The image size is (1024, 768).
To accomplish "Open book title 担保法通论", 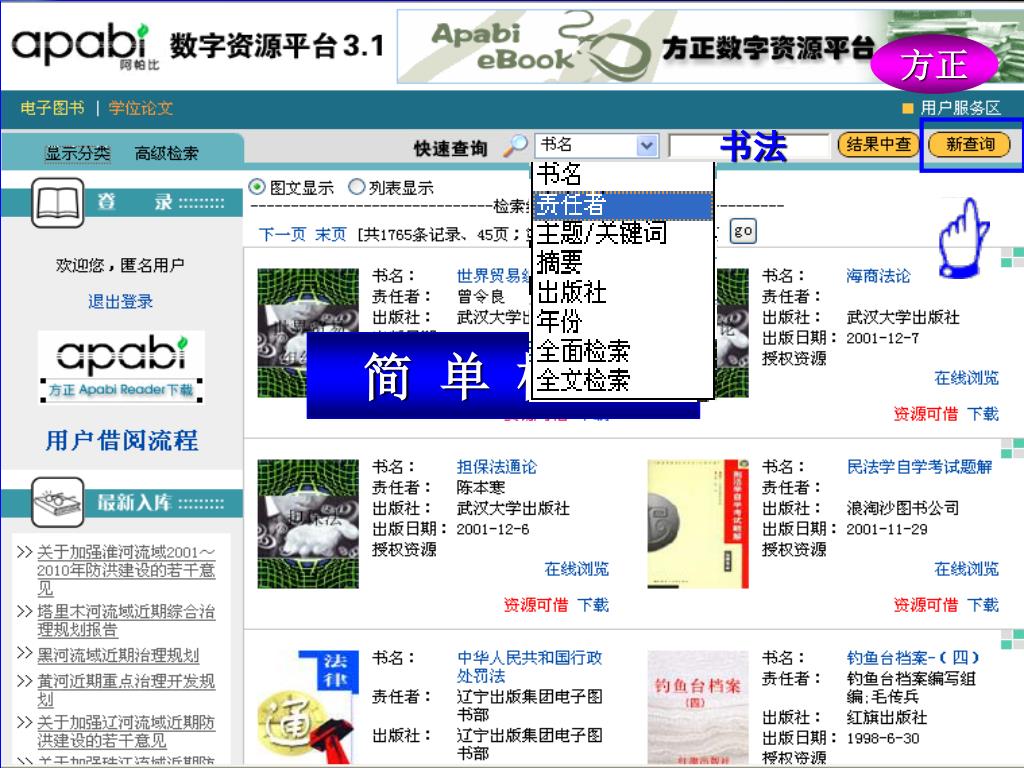I will pos(496,467).
